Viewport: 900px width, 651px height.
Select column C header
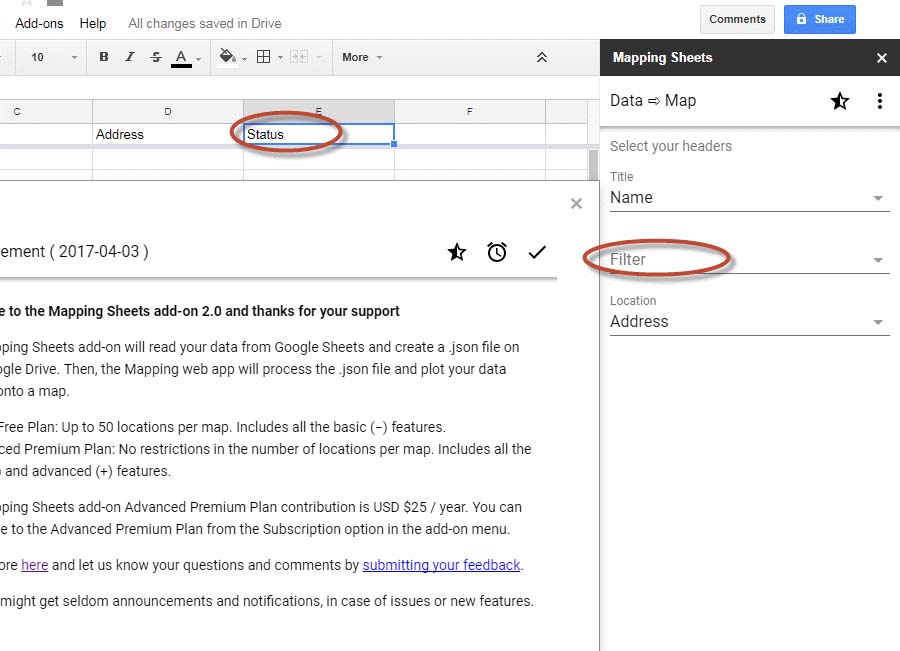46,111
